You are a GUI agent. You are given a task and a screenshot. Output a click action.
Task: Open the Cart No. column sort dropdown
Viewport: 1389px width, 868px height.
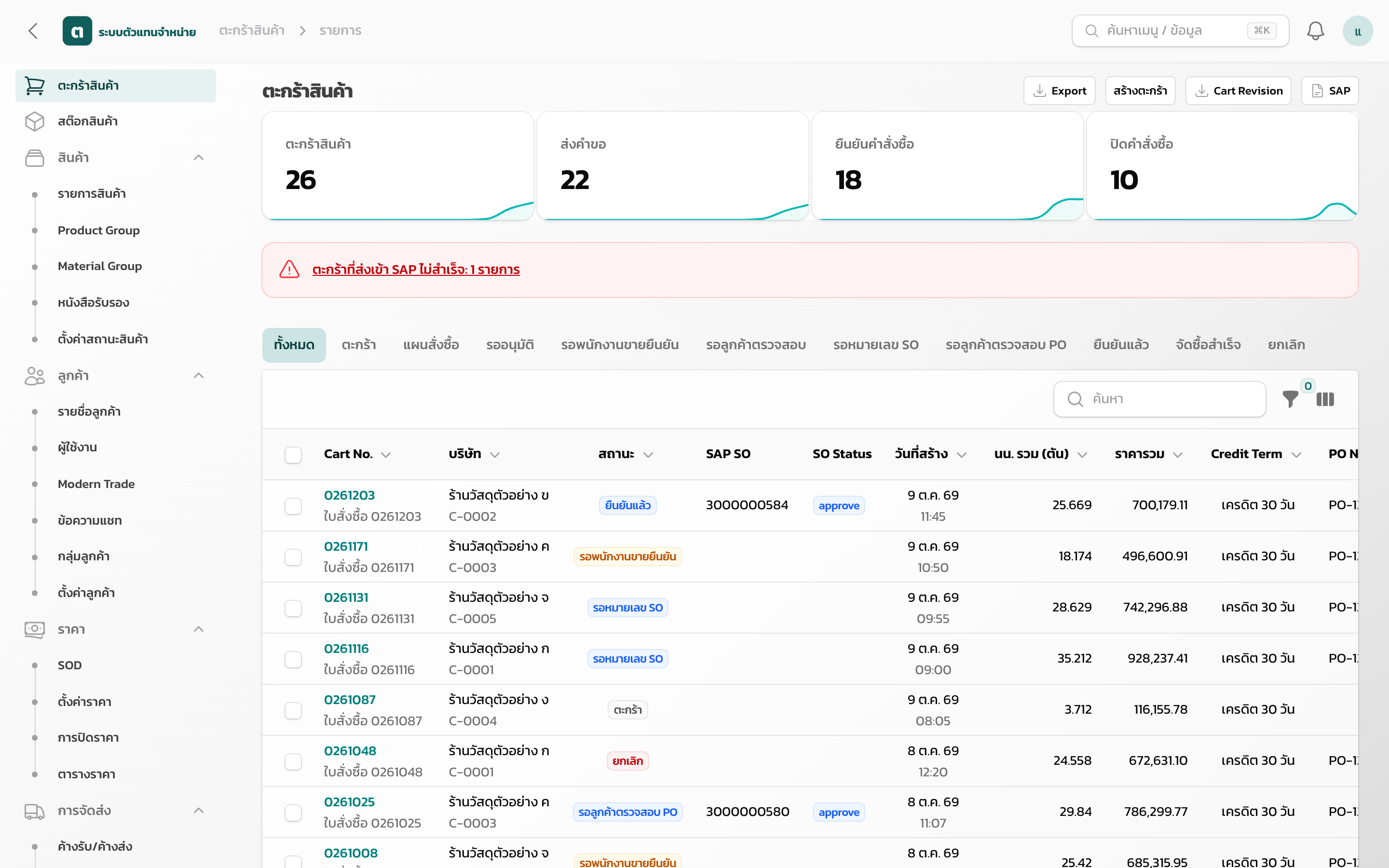tap(386, 455)
